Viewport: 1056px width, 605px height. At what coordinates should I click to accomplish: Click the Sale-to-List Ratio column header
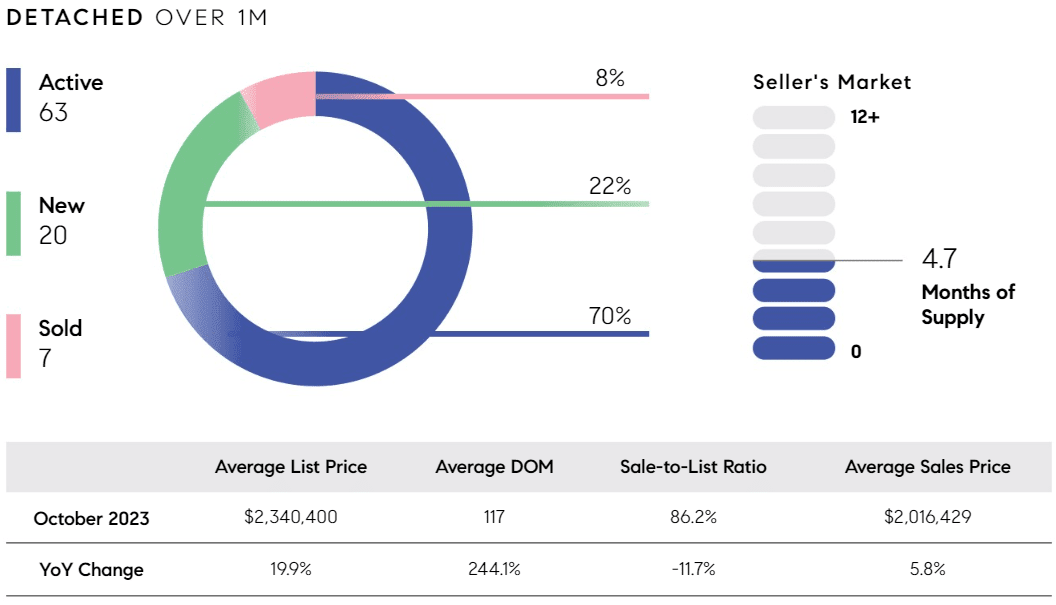point(693,467)
